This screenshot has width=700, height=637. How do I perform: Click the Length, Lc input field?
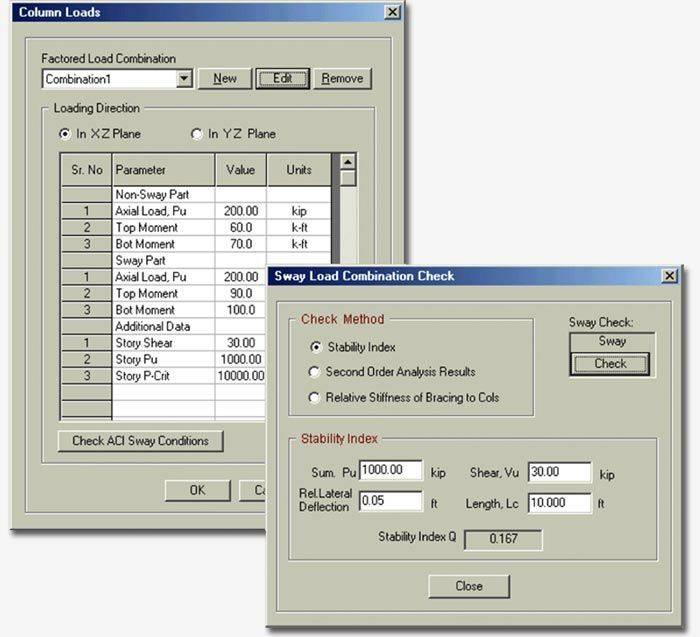coord(559,502)
